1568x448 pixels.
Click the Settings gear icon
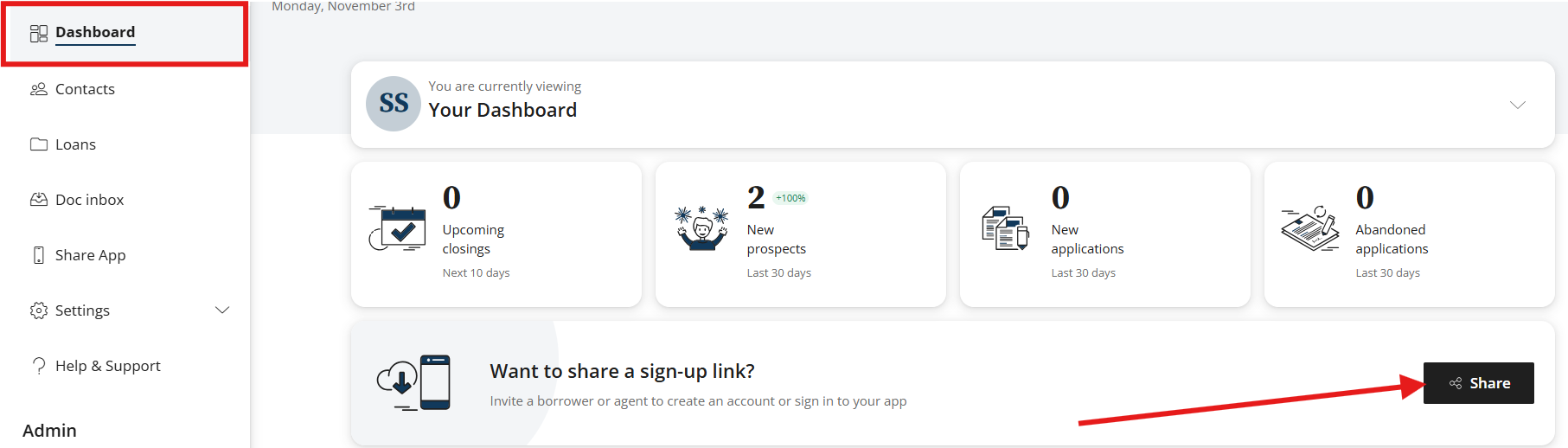[x=38, y=310]
